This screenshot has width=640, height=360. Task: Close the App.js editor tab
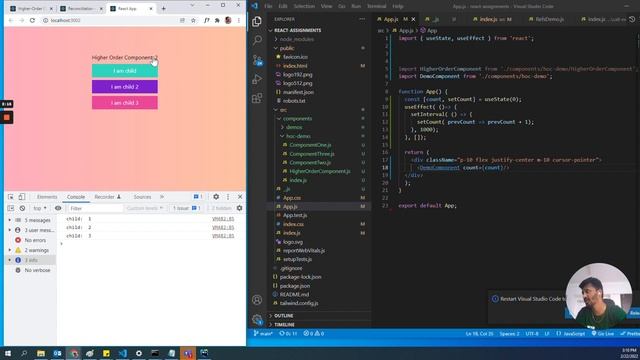[x=413, y=19]
